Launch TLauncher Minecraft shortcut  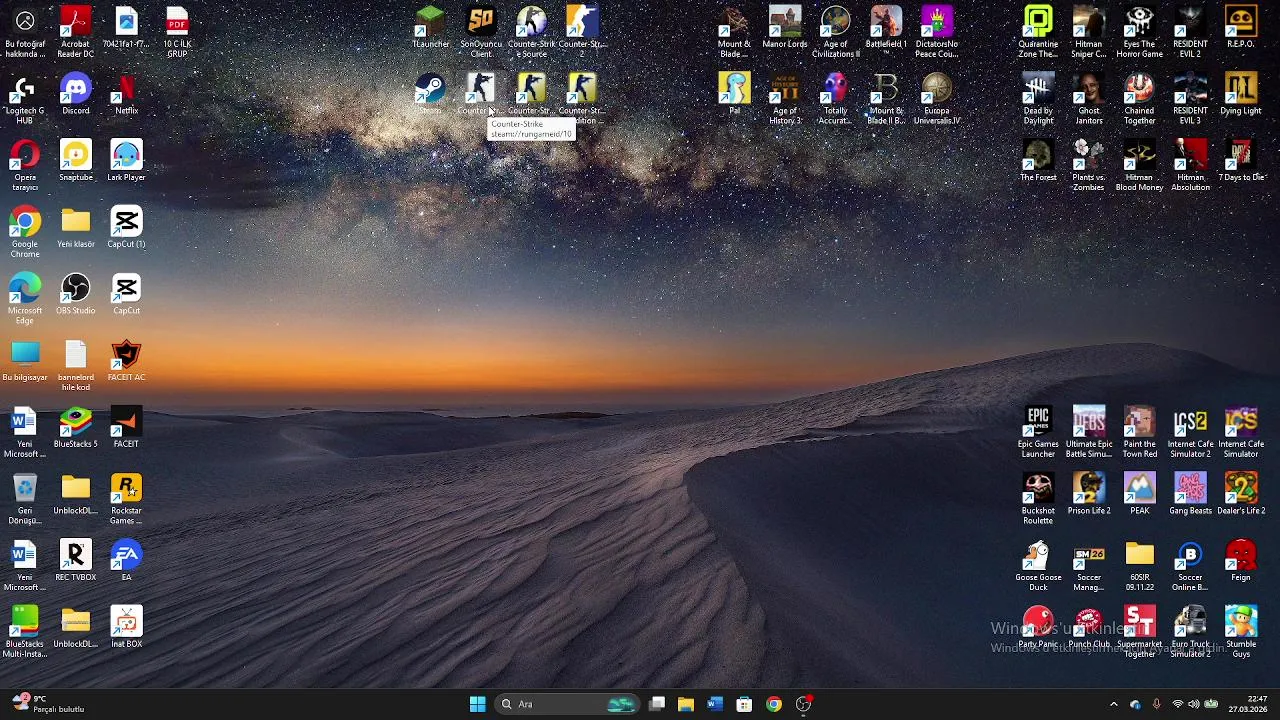[x=430, y=28]
